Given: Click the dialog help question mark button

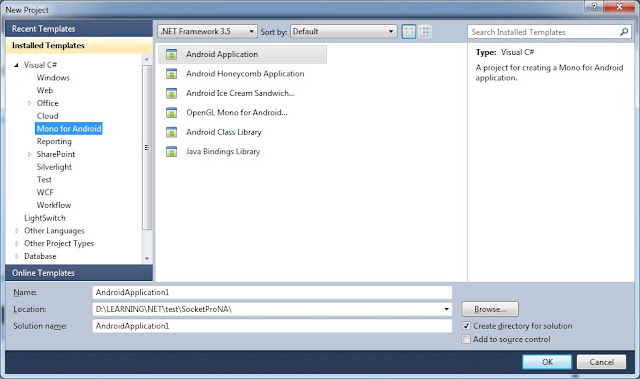Looking at the screenshot, I should pyautogui.click(x=594, y=7).
